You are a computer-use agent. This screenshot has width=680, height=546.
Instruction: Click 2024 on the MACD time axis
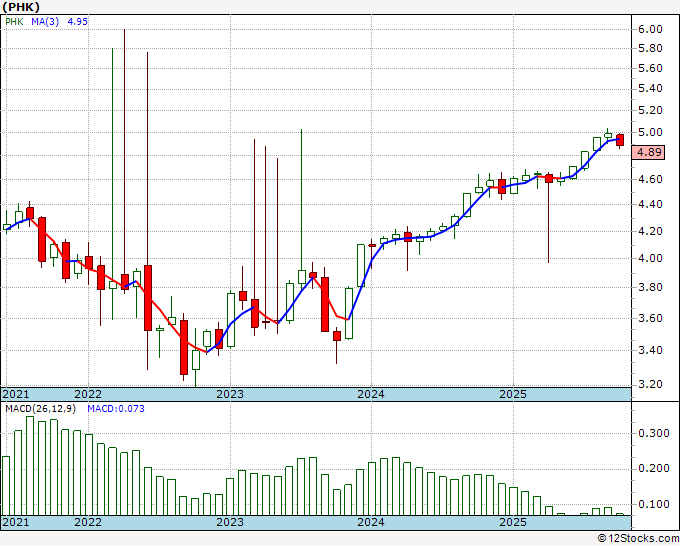point(371,522)
